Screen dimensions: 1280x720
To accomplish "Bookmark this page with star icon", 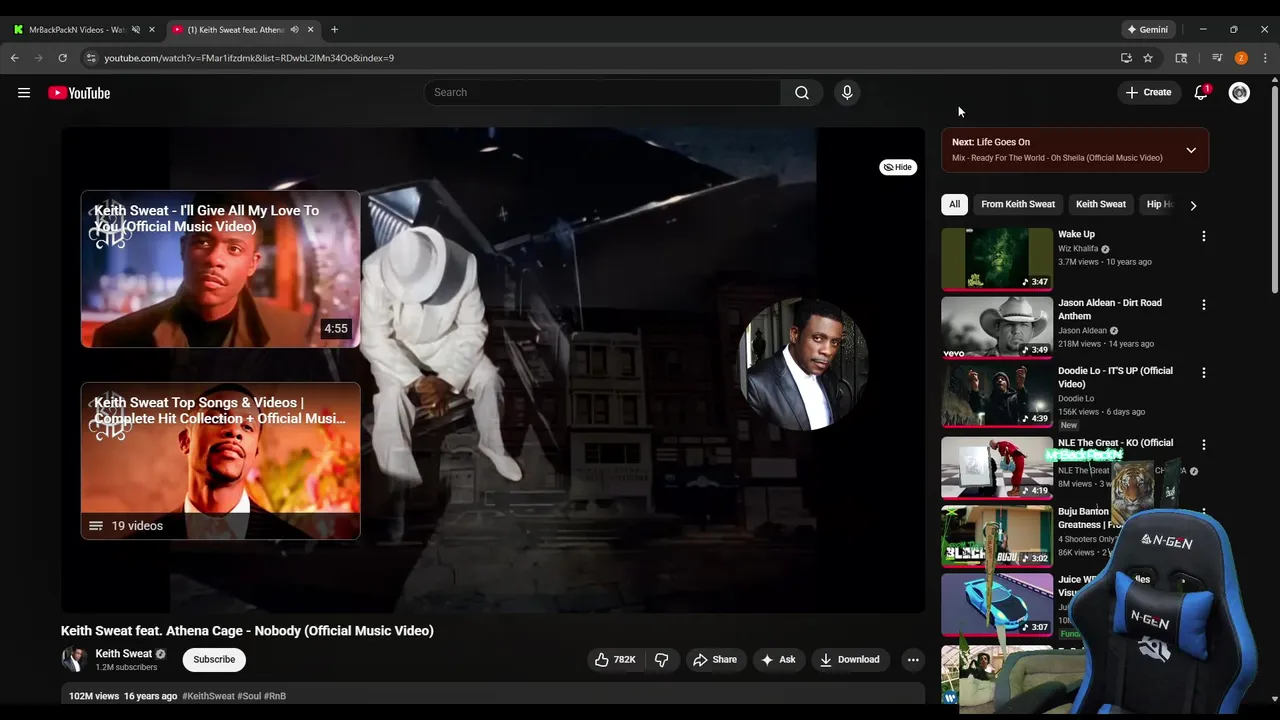I will point(1148,58).
